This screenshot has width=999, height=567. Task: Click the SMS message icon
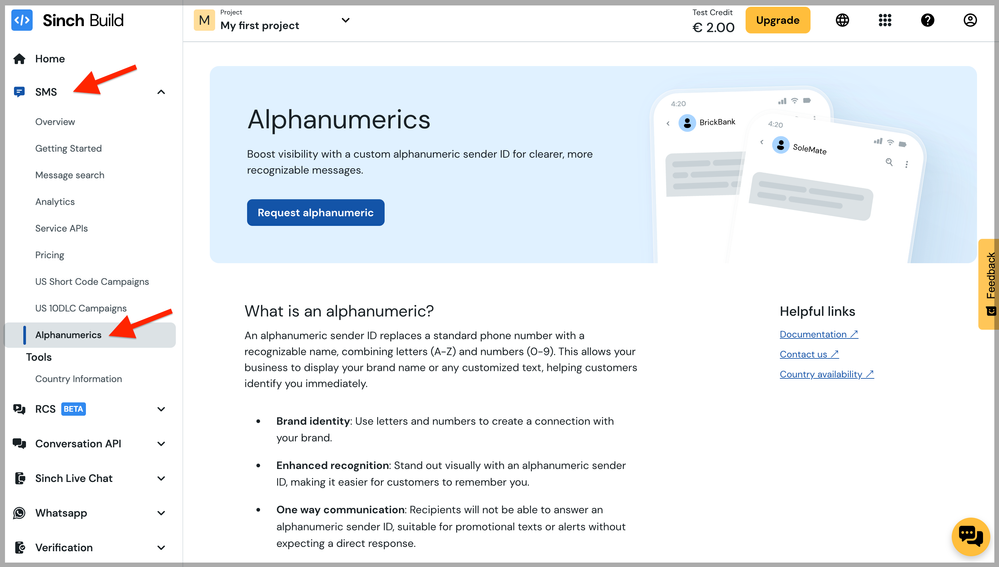pyautogui.click(x=19, y=92)
